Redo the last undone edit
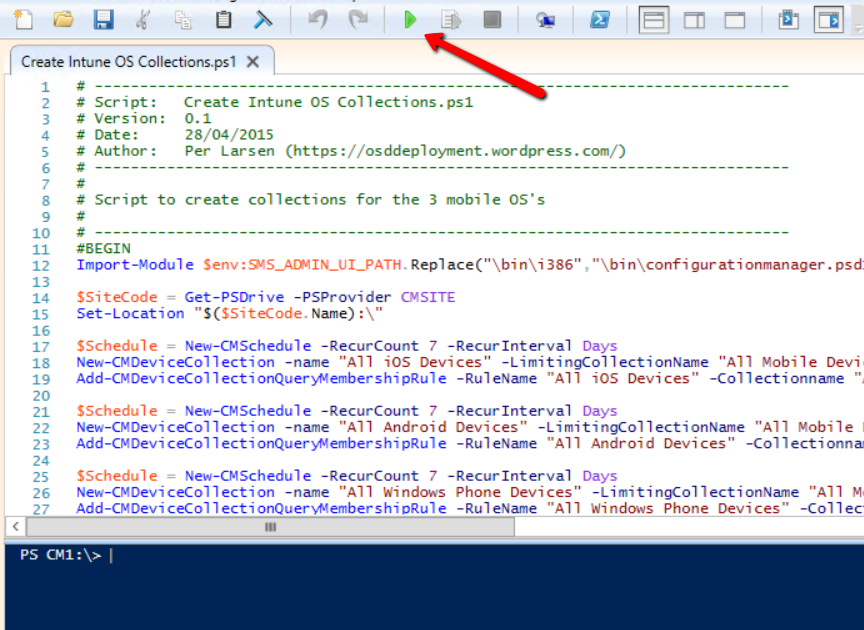Viewport: 864px width, 630px height. pyautogui.click(x=358, y=19)
